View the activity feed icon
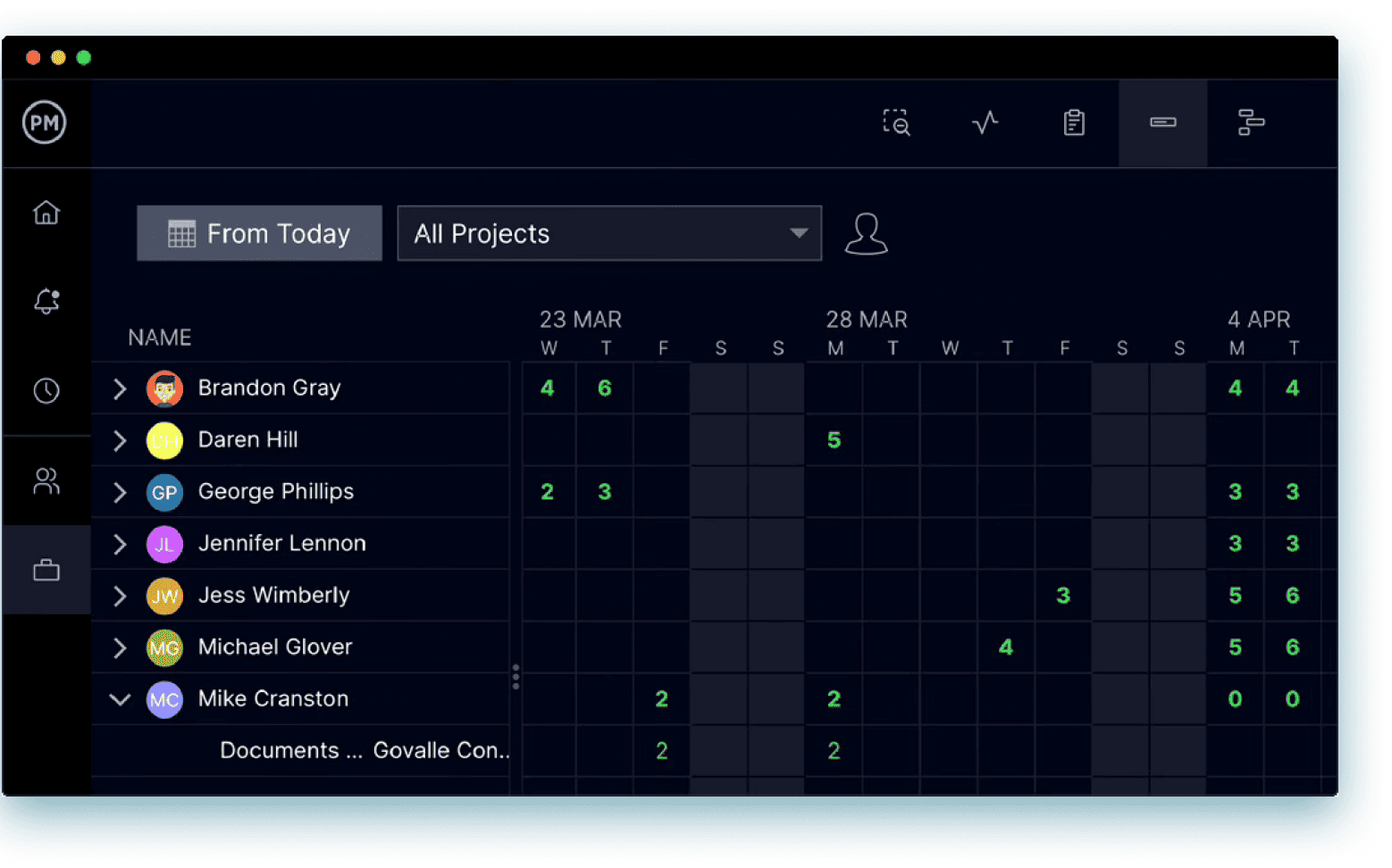The height and width of the screenshot is (868, 1392). point(985,122)
